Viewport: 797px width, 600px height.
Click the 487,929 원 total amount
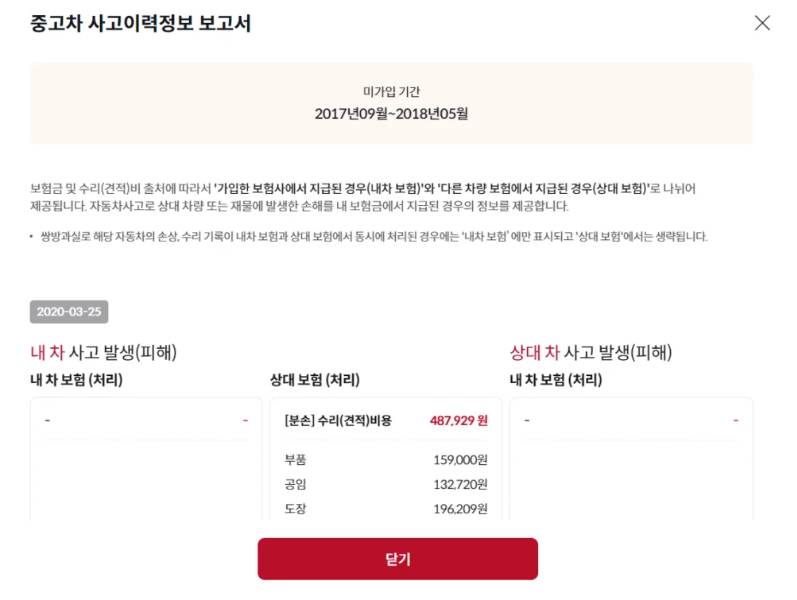(x=458, y=421)
